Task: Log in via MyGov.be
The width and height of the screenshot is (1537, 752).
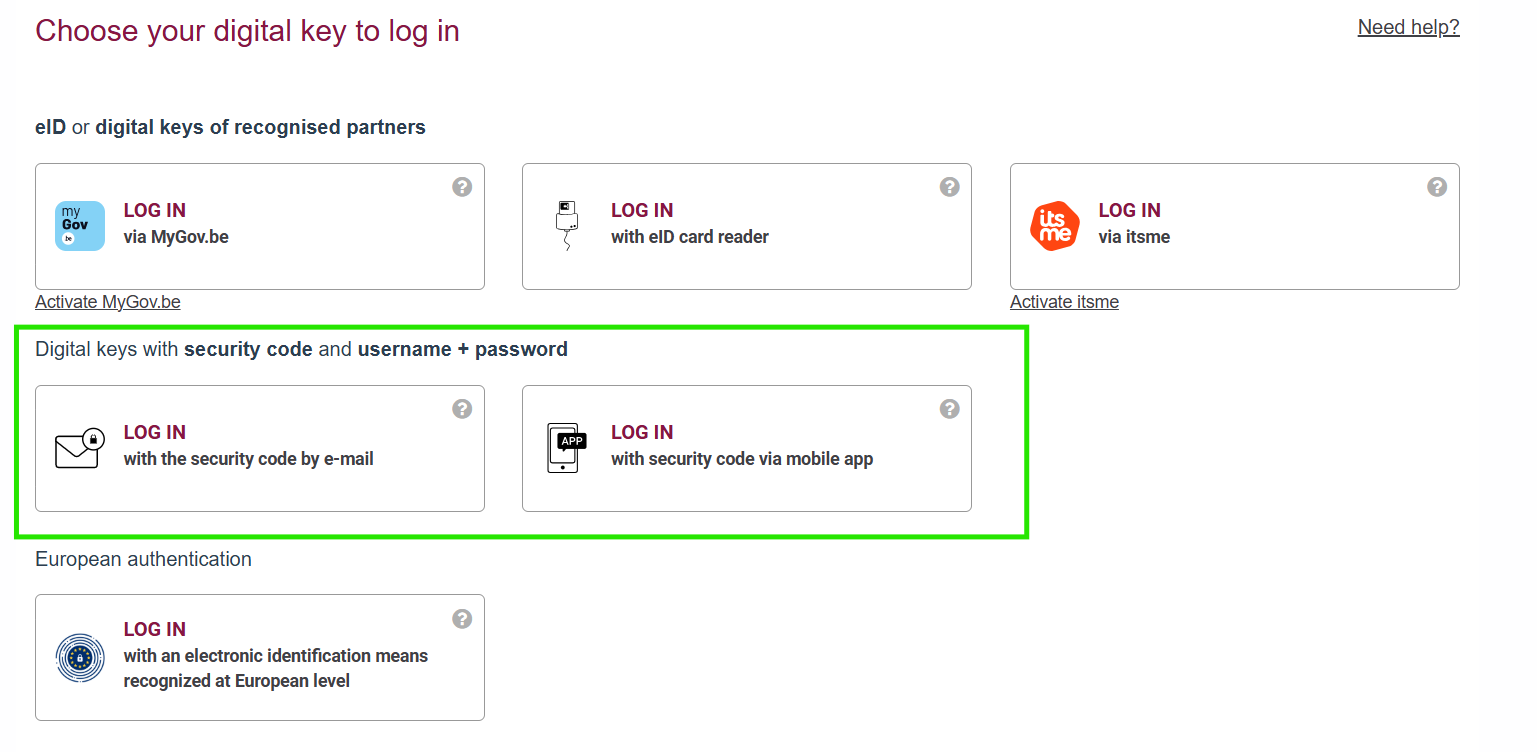Action: (x=260, y=226)
